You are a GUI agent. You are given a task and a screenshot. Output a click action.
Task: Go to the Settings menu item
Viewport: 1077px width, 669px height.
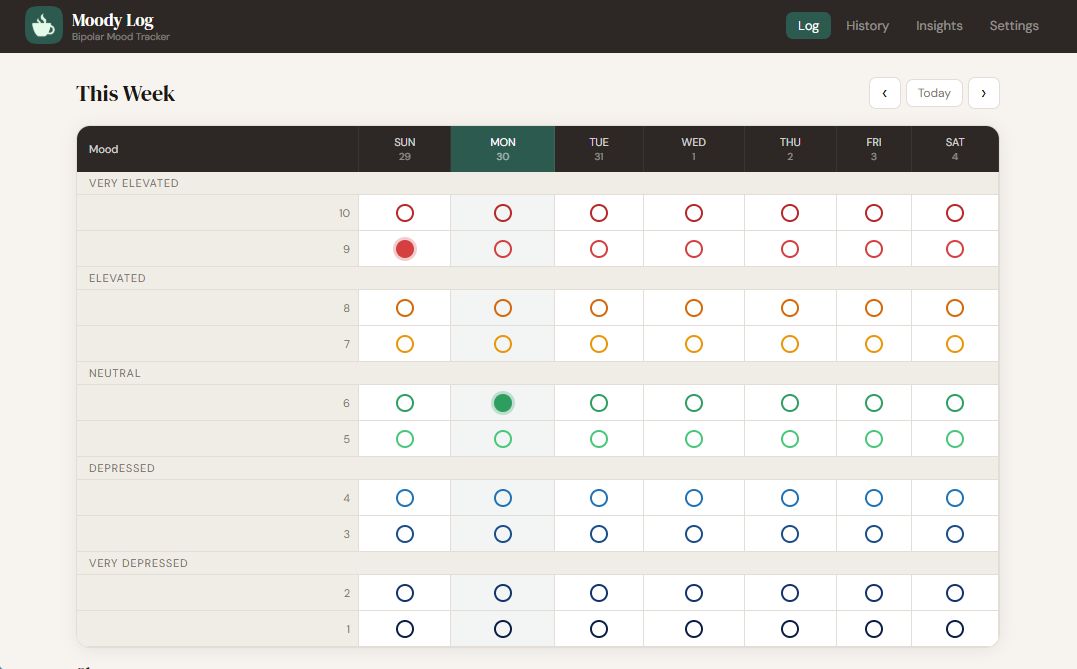(x=1013, y=25)
